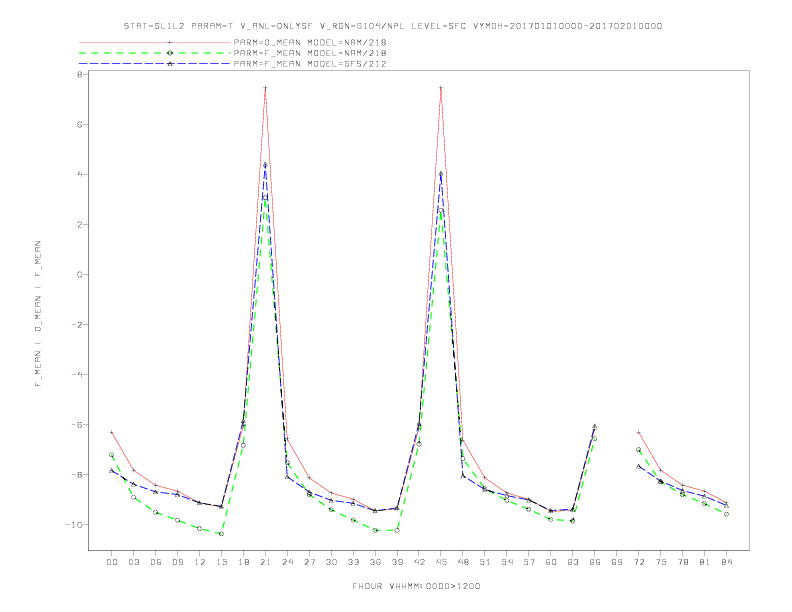792x612 pixels.
Task: Click blue triangle data point at hour 66
Action: [x=595, y=426]
